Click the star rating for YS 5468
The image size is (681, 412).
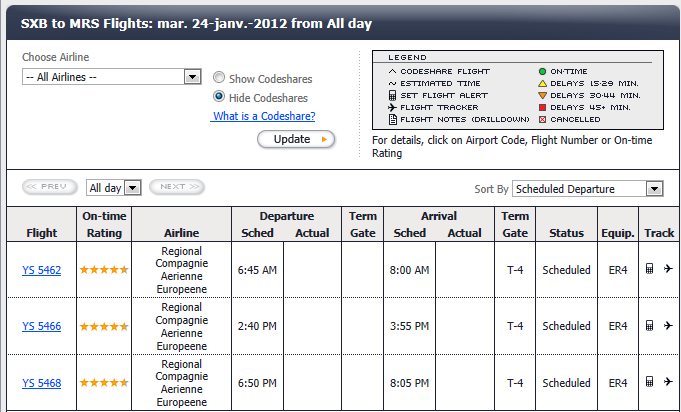104,382
